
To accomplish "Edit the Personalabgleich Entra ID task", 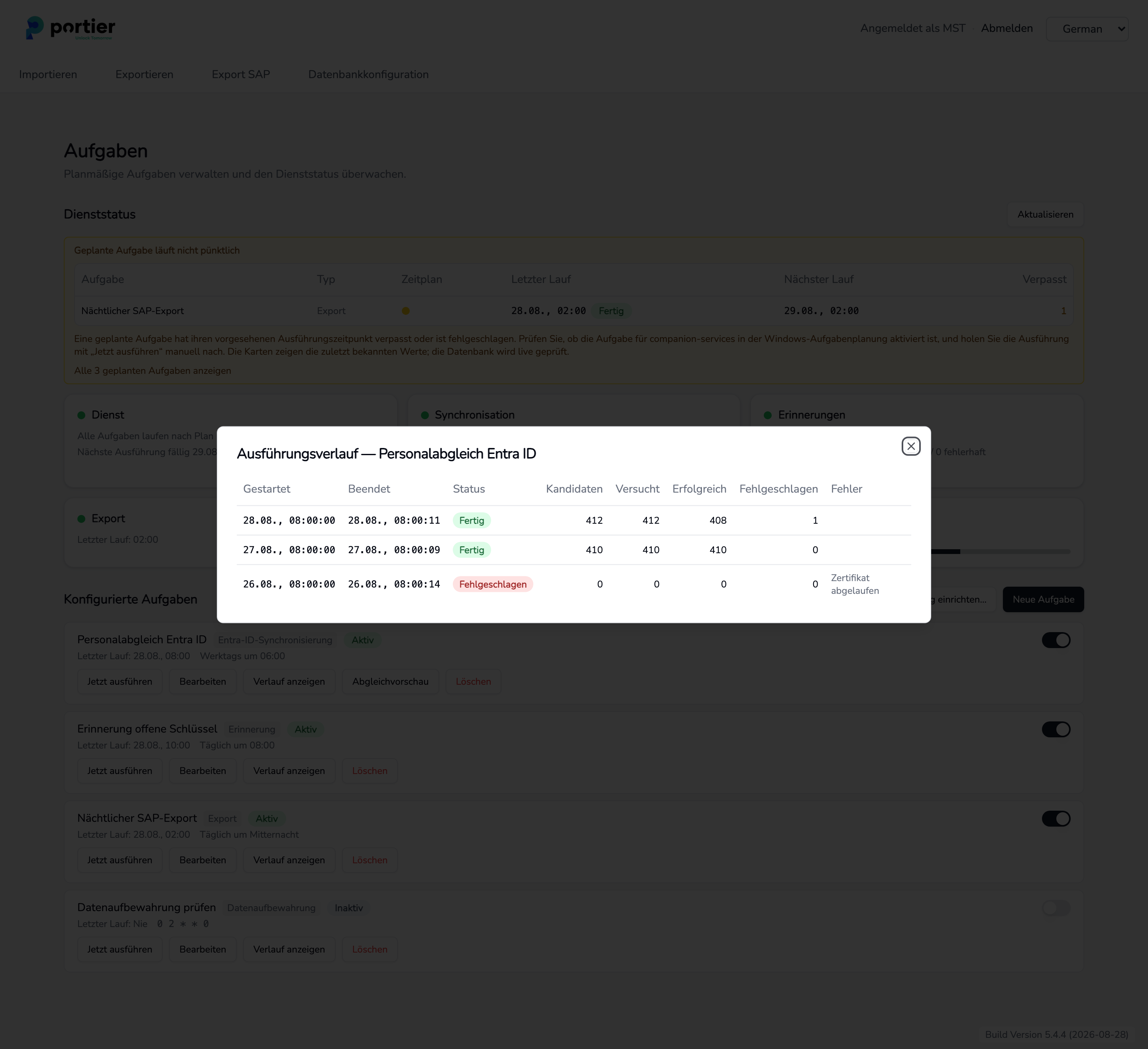I will coord(203,682).
